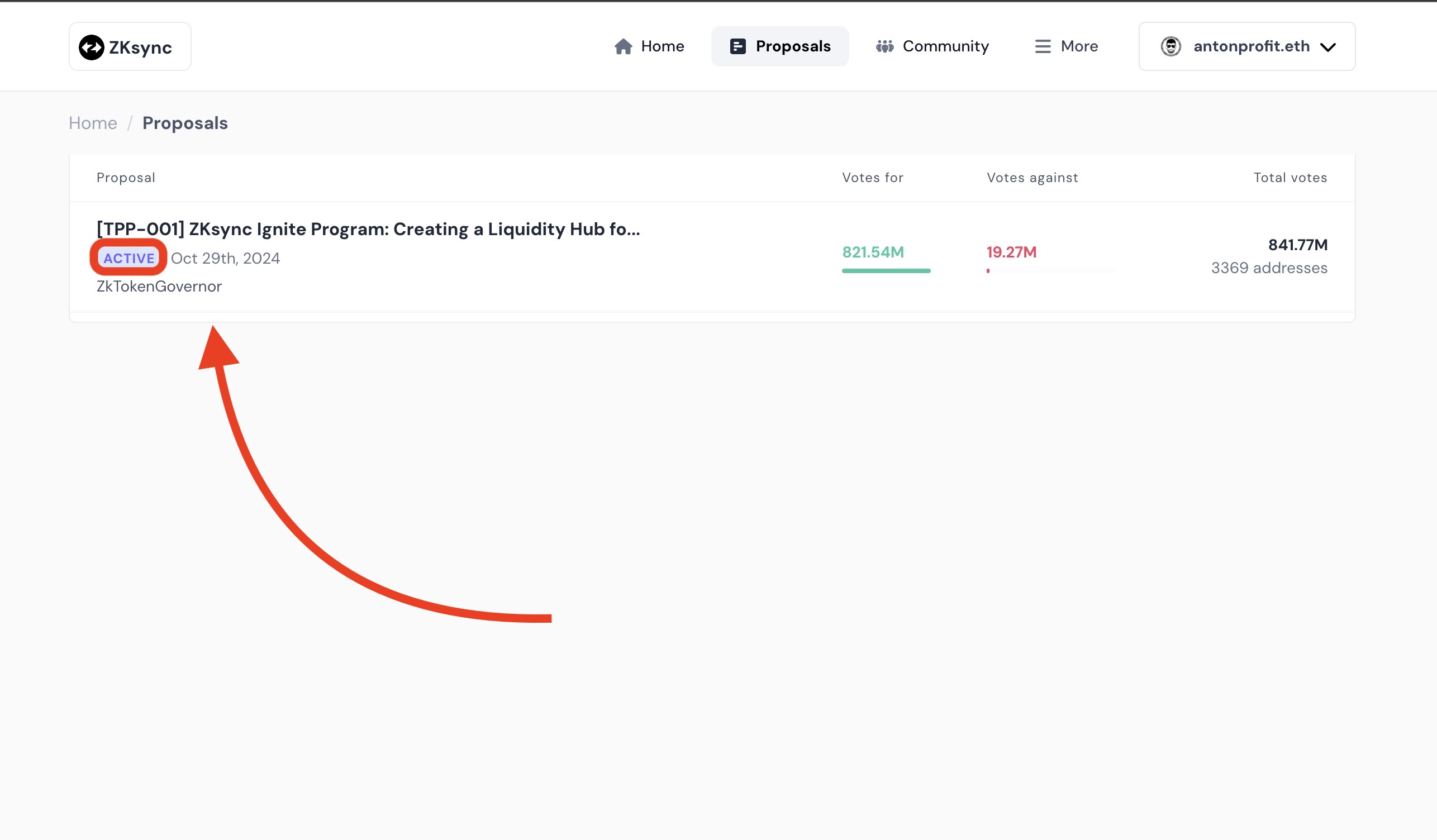The image size is (1437, 840).
Task: Click the 841.77M total votes value
Action: 1297,245
